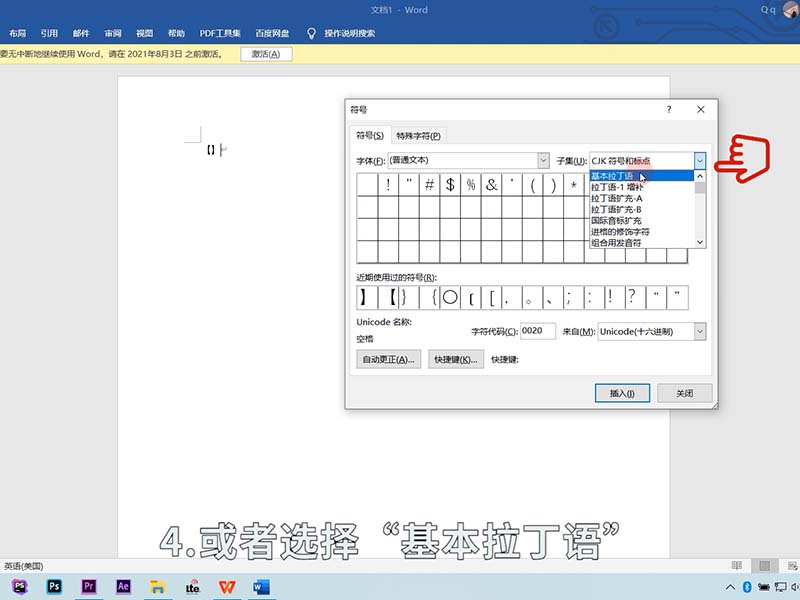Click the 操作说明搜索 search box
Image resolution: width=800 pixels, height=600 pixels.
(x=349, y=34)
